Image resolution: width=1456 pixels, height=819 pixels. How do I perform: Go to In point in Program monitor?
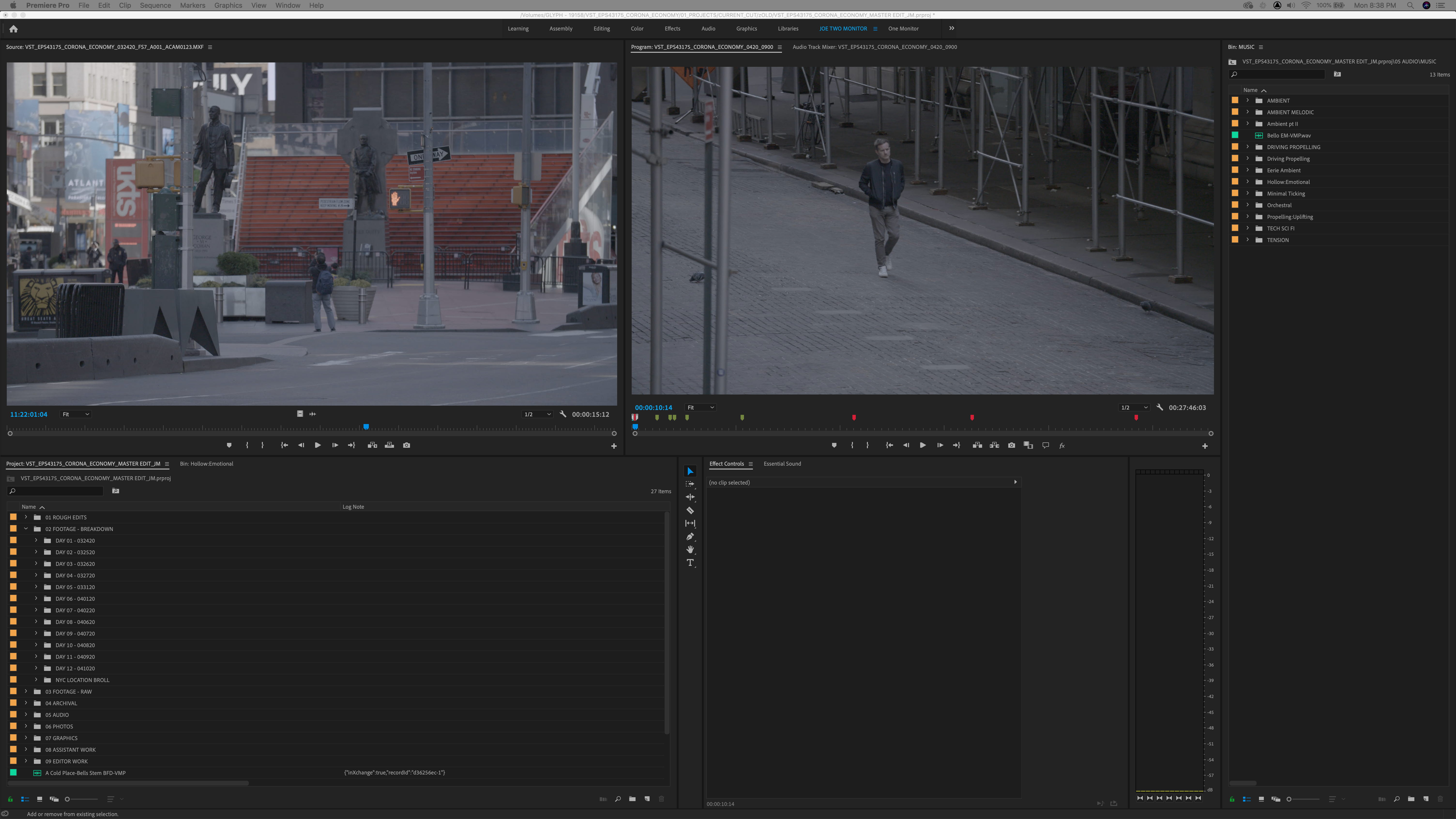[889, 445]
